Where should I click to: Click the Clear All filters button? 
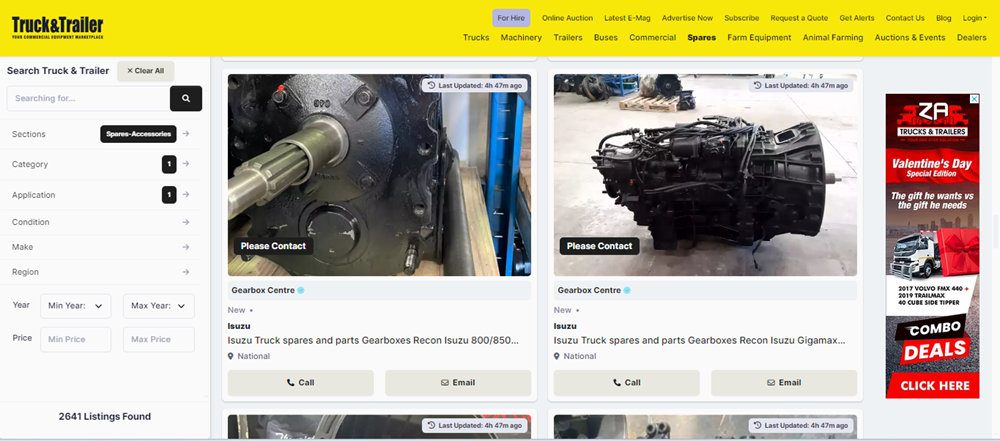145,71
